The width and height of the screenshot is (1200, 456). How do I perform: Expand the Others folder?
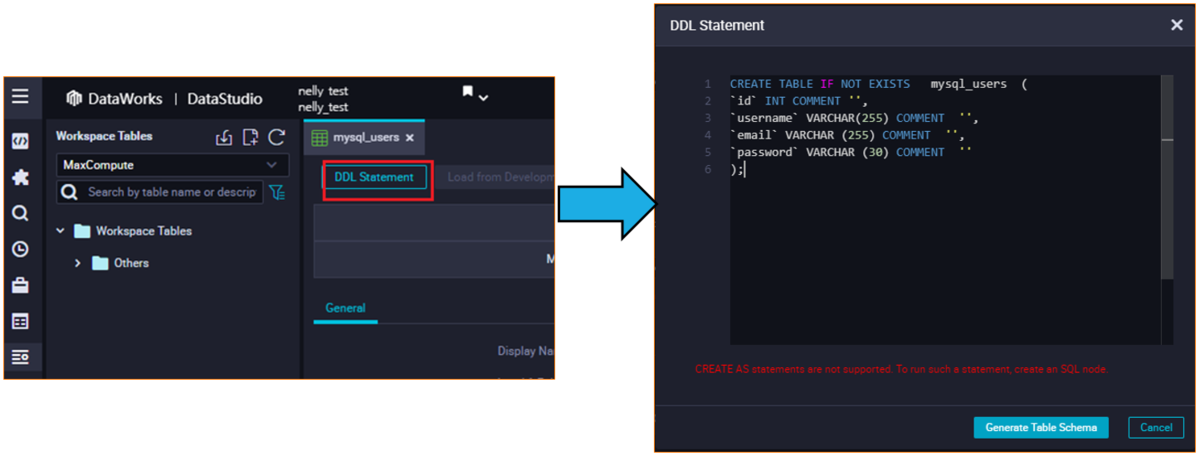[x=79, y=263]
